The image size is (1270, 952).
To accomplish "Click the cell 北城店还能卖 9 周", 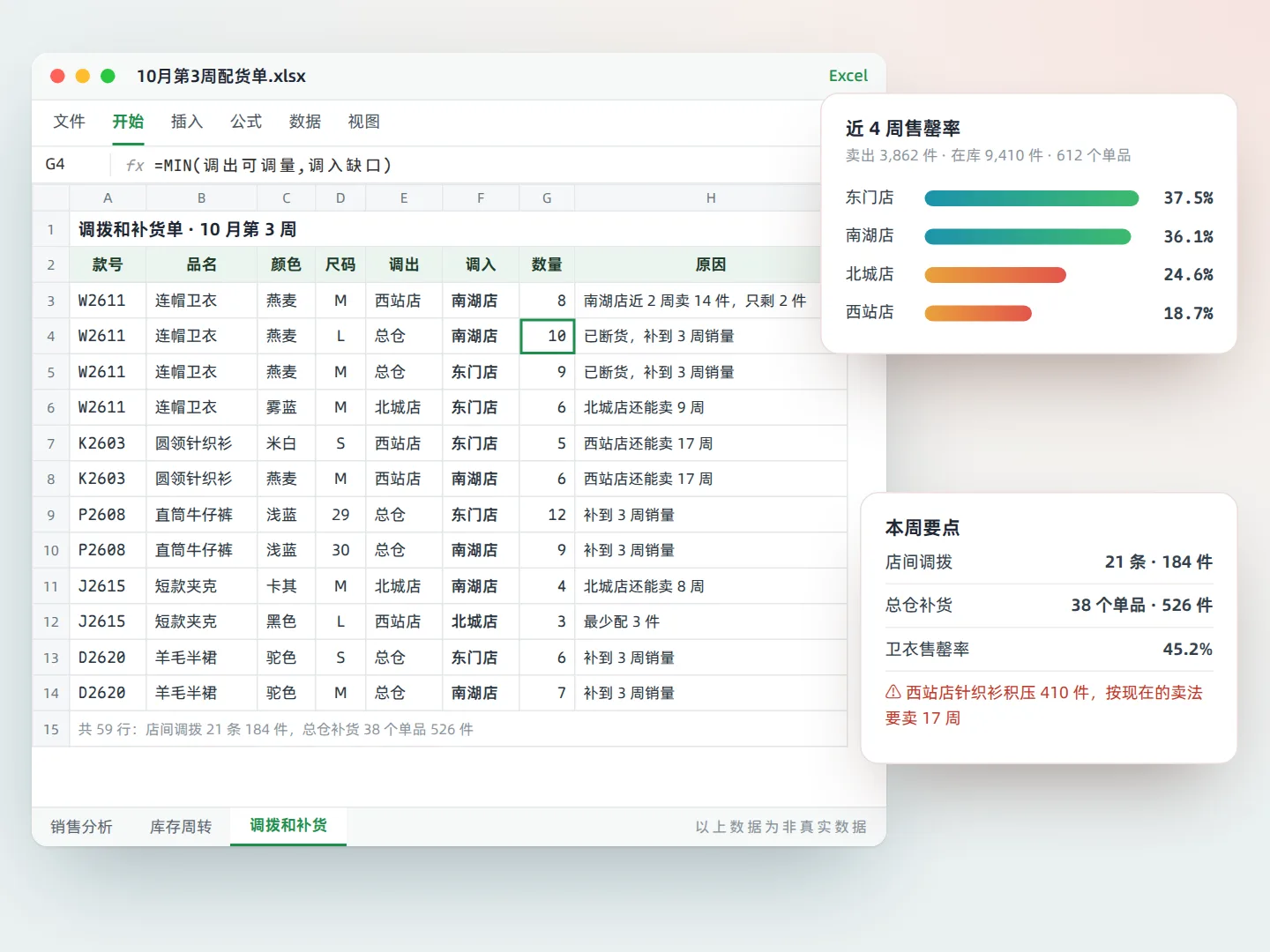I will point(711,407).
